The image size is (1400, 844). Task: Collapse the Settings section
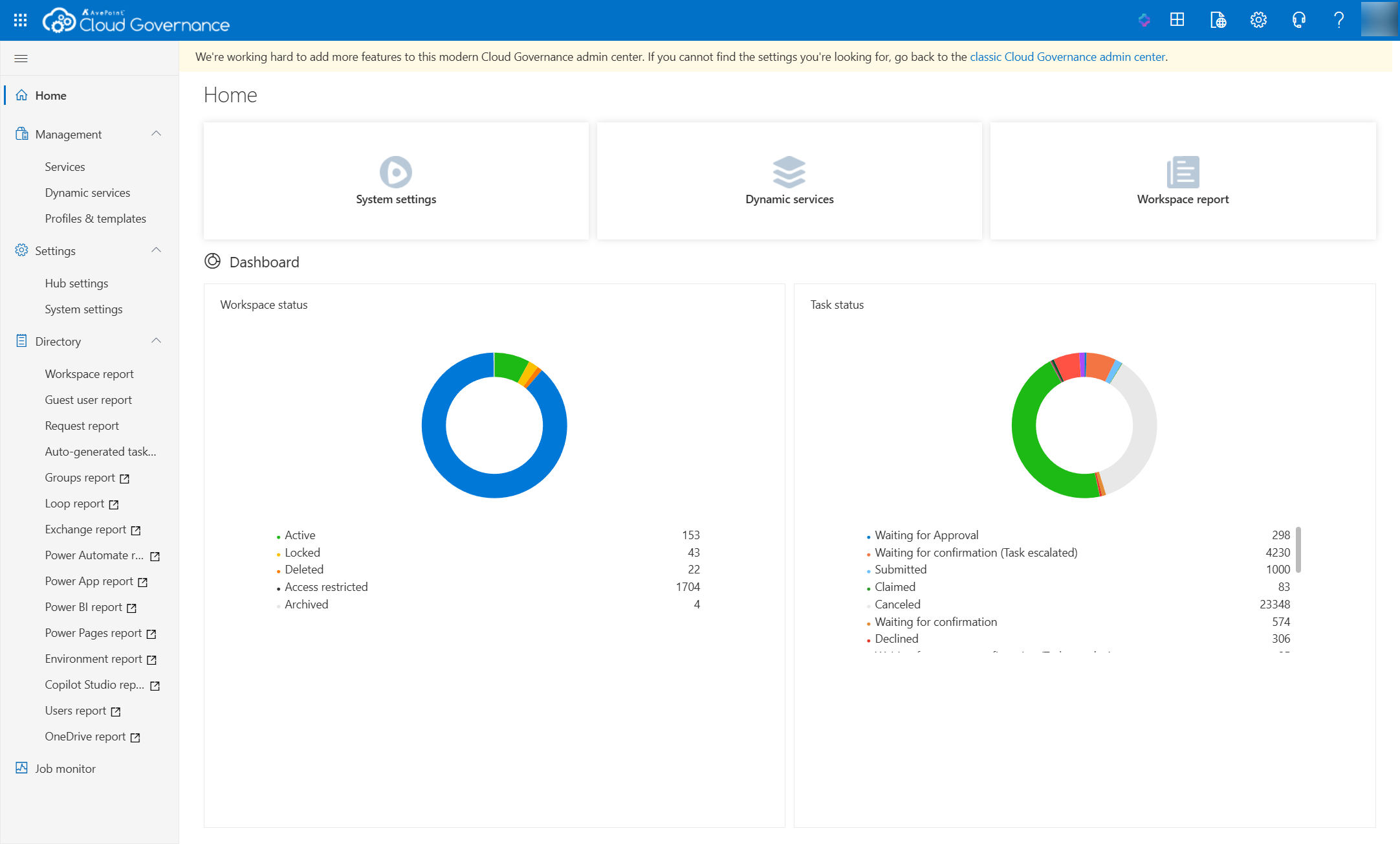click(156, 250)
